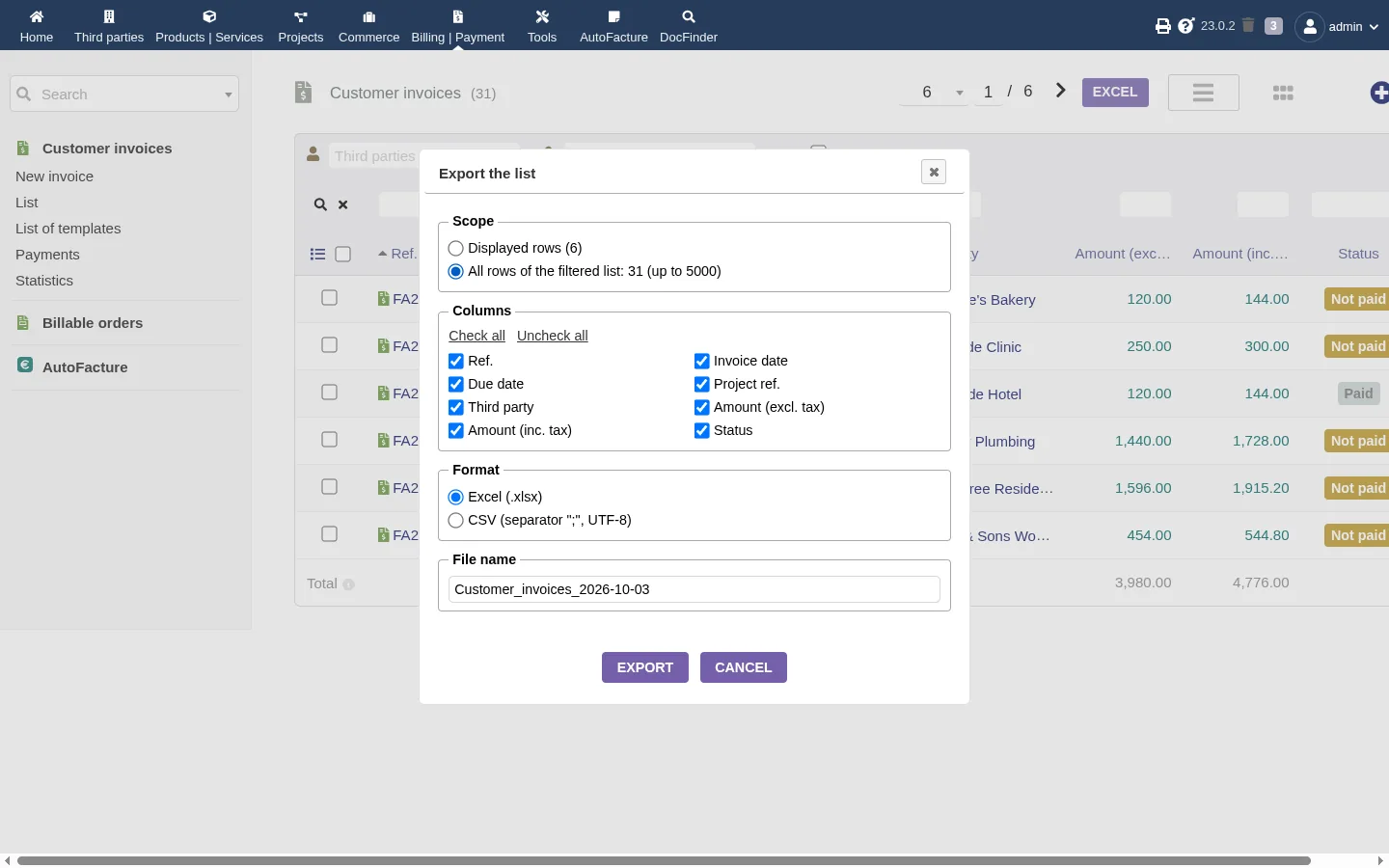Close the Export the list dialog
1389x868 pixels.
point(934,172)
